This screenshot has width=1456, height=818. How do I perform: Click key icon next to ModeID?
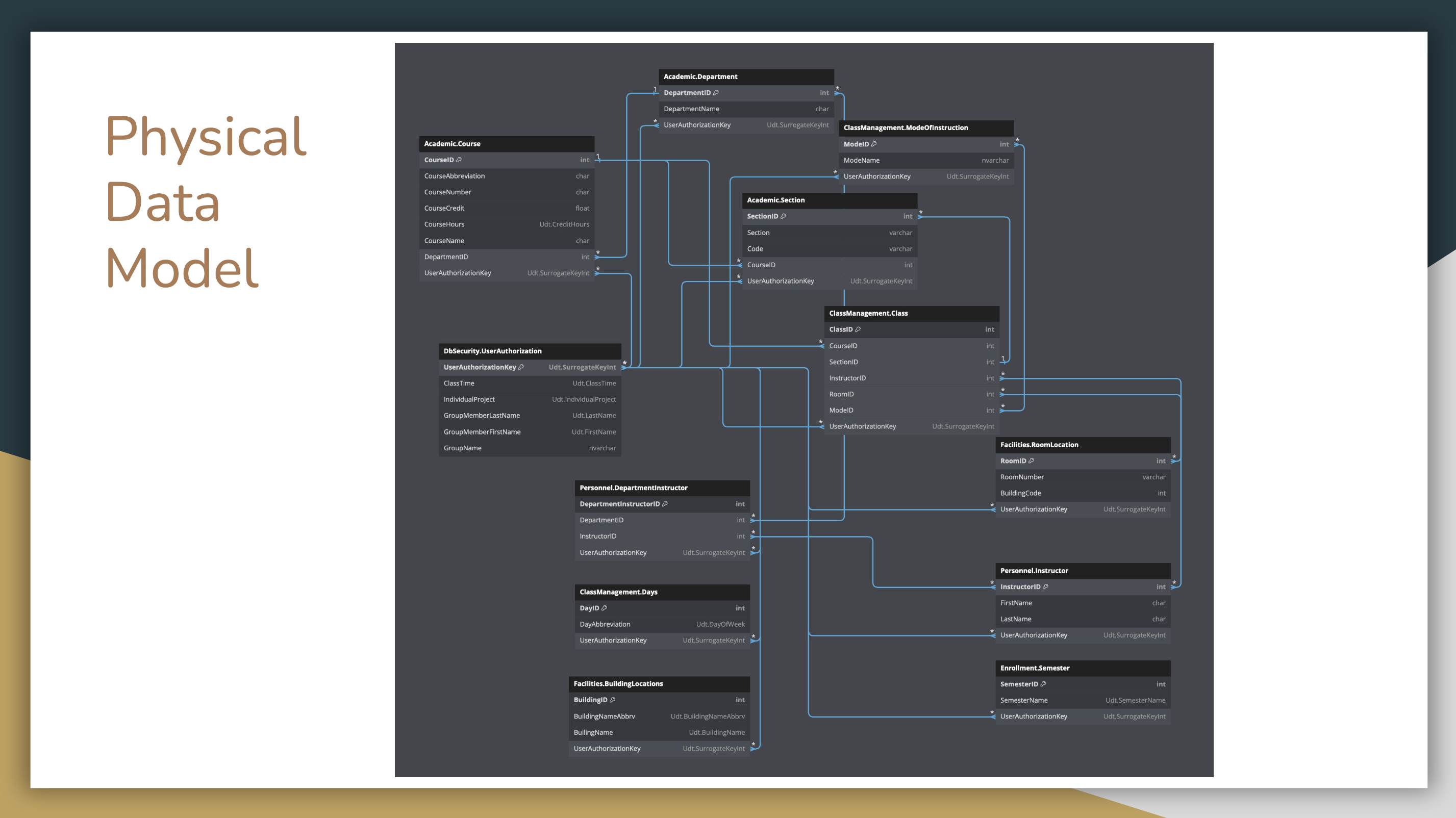874,144
